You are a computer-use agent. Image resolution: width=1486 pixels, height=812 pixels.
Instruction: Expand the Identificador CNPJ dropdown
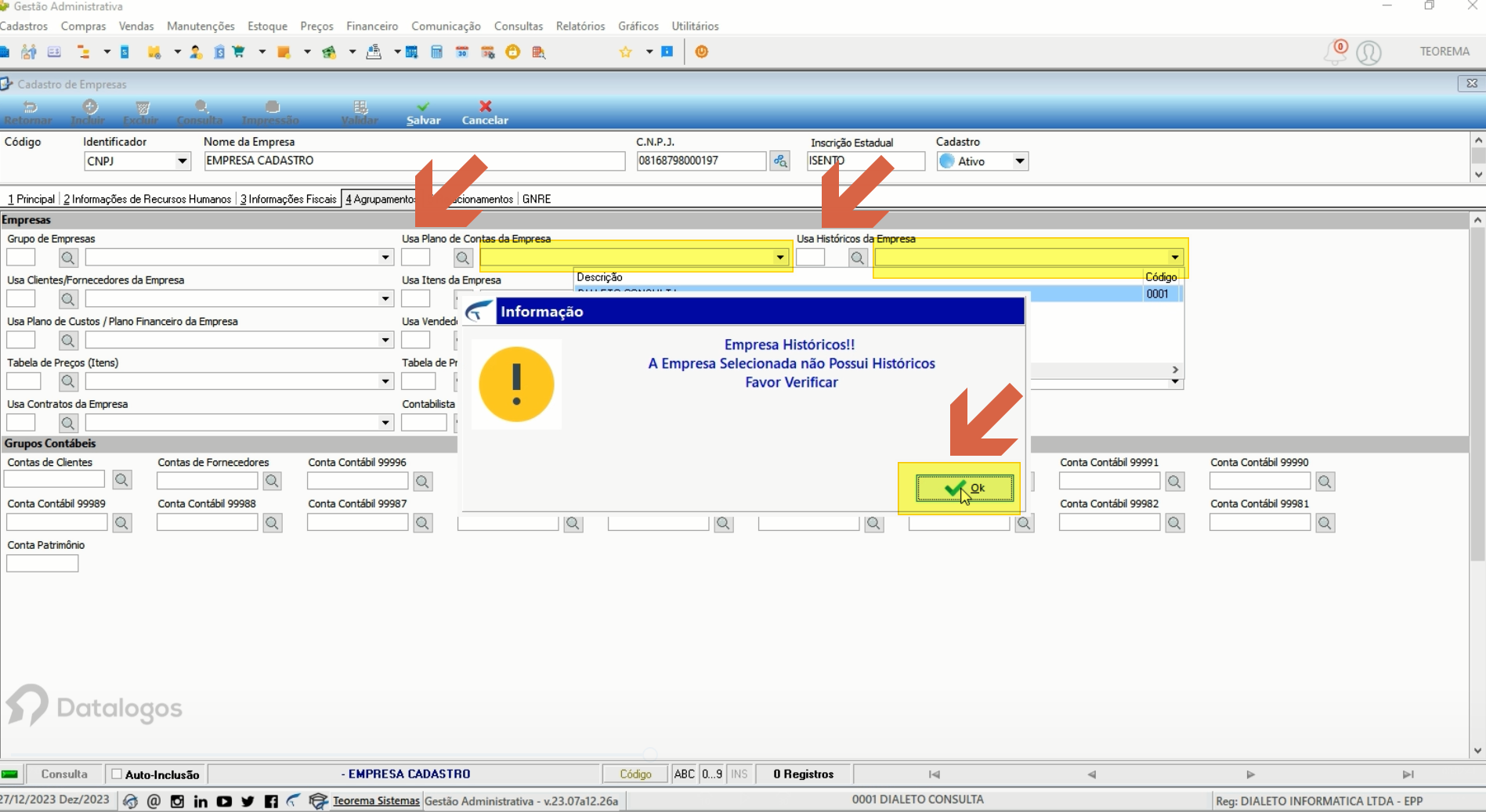point(182,161)
